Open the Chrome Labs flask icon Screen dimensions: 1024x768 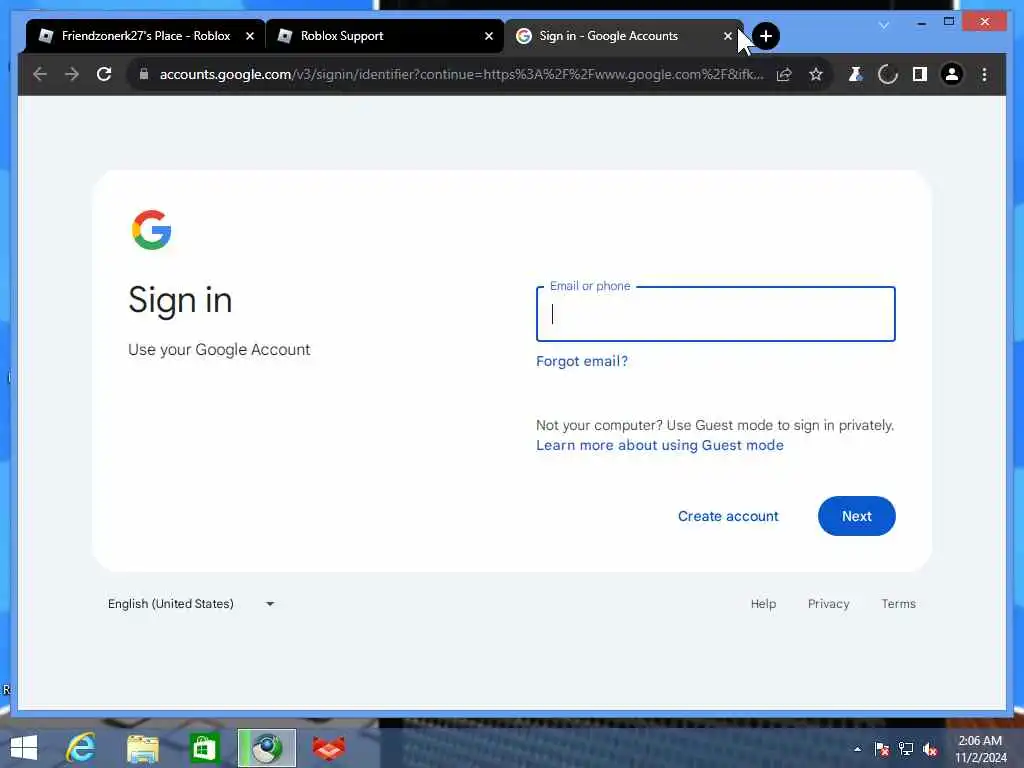[x=855, y=74]
